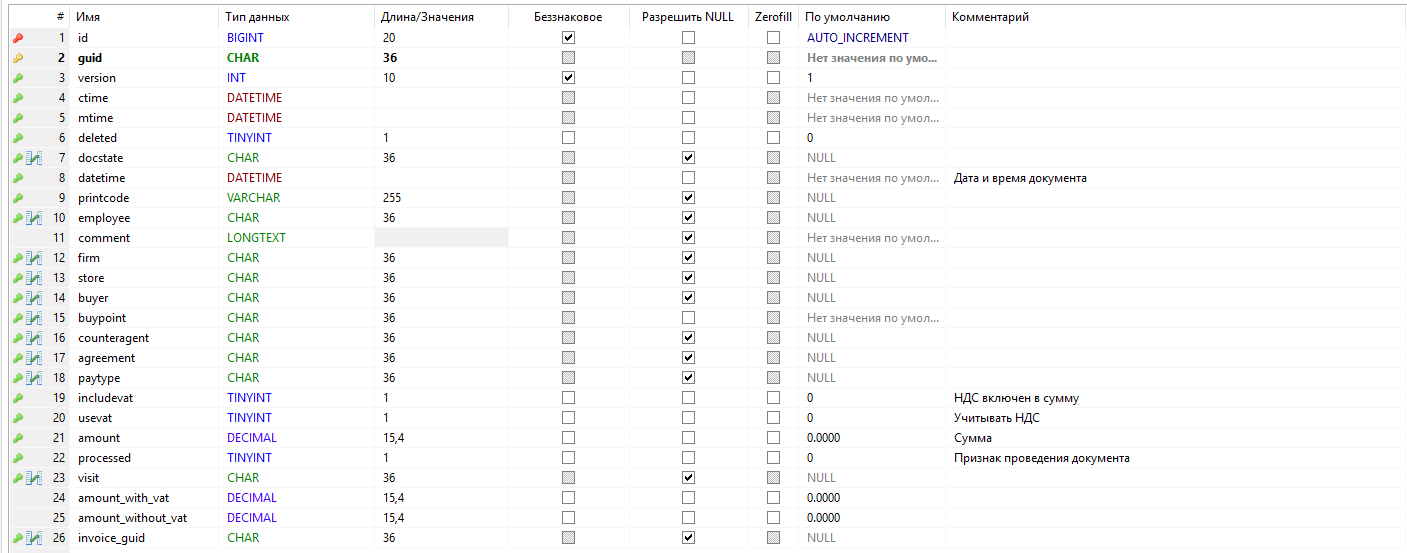Click the length value field for version
Viewport: 1407px width, 553px height.
(440, 78)
